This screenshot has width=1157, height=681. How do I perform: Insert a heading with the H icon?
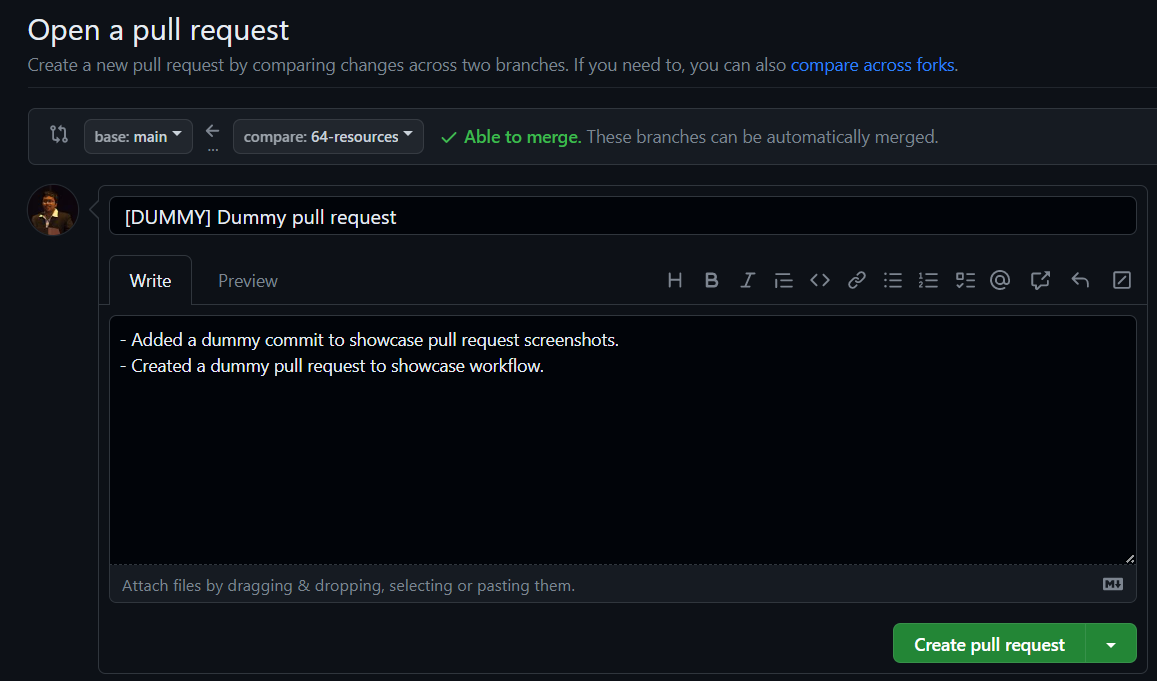click(675, 280)
